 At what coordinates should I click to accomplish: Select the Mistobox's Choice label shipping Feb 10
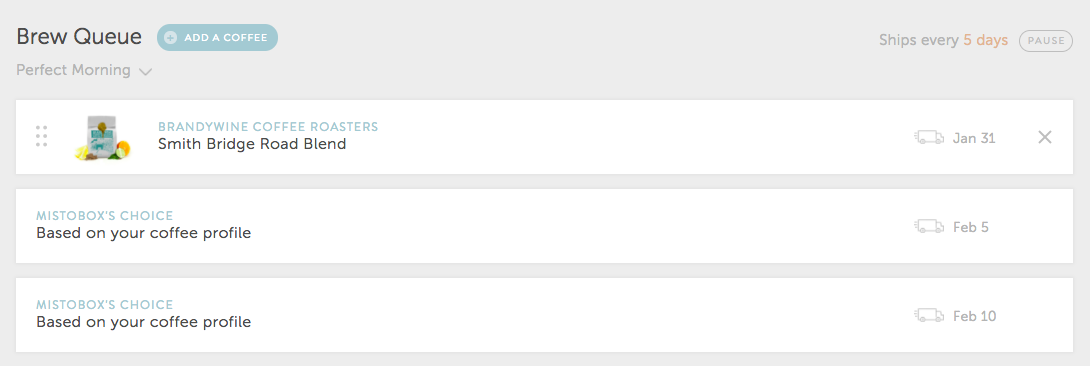coord(104,305)
